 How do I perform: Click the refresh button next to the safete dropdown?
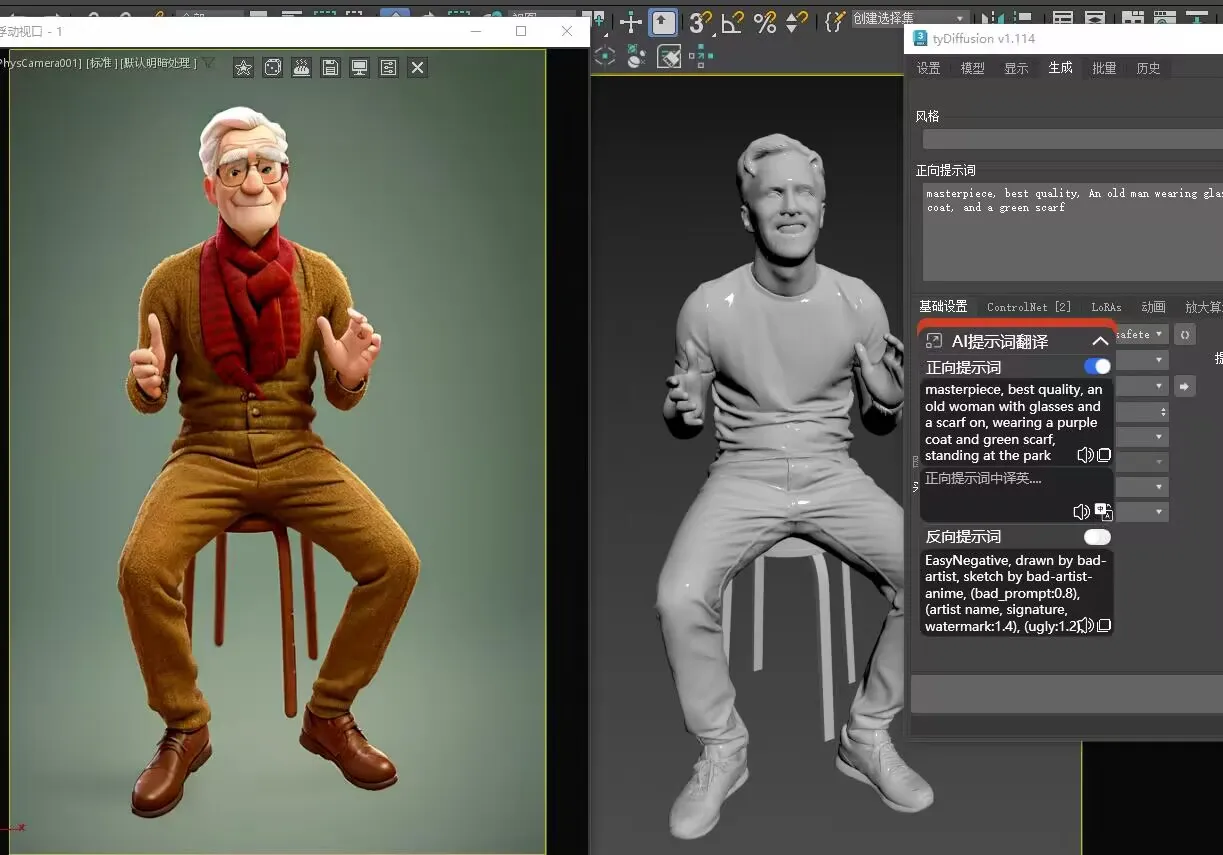[x=1185, y=335]
